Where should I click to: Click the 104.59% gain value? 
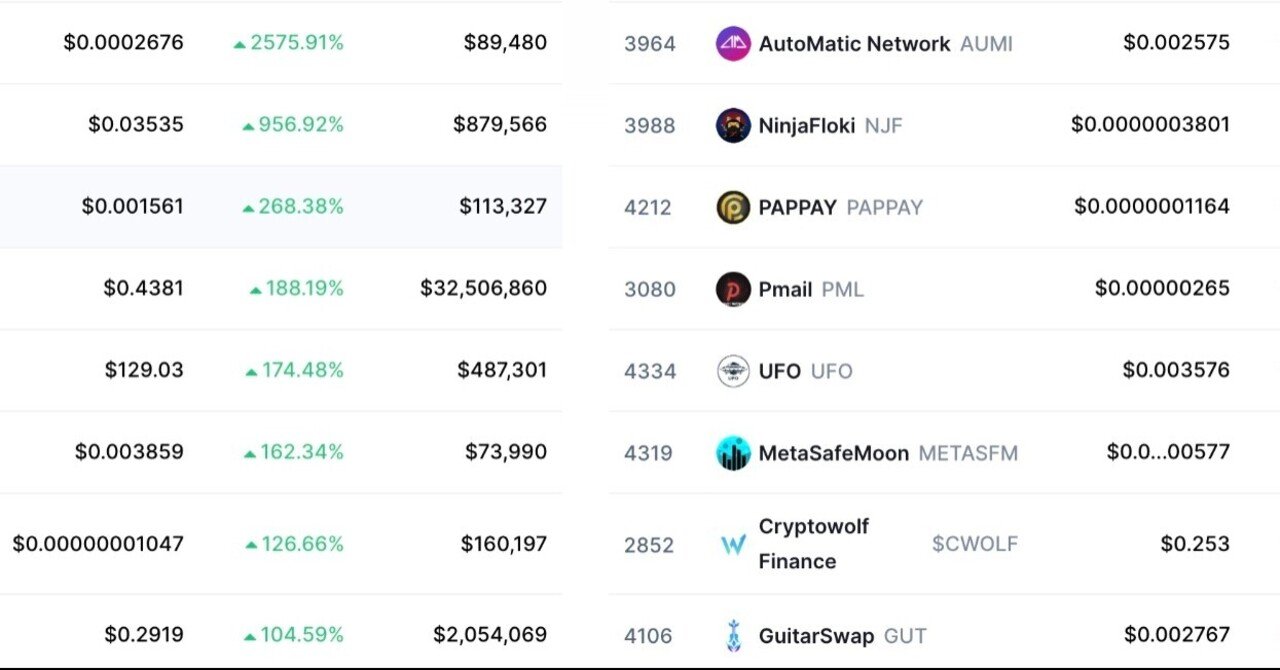point(301,635)
